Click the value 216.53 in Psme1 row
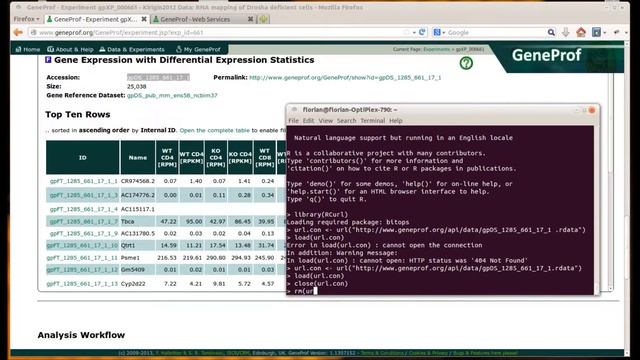 [167, 258]
